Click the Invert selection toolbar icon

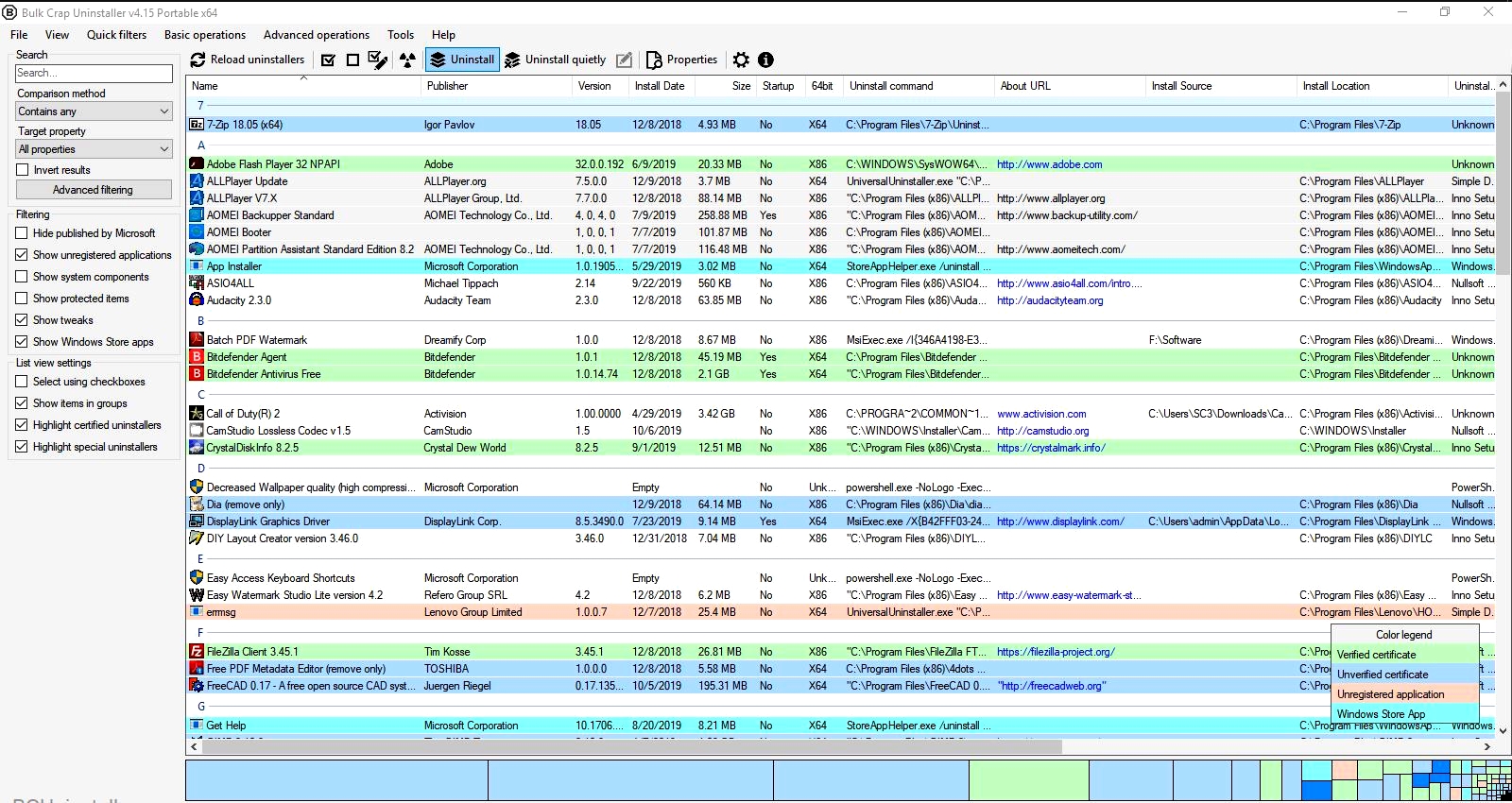click(x=378, y=60)
